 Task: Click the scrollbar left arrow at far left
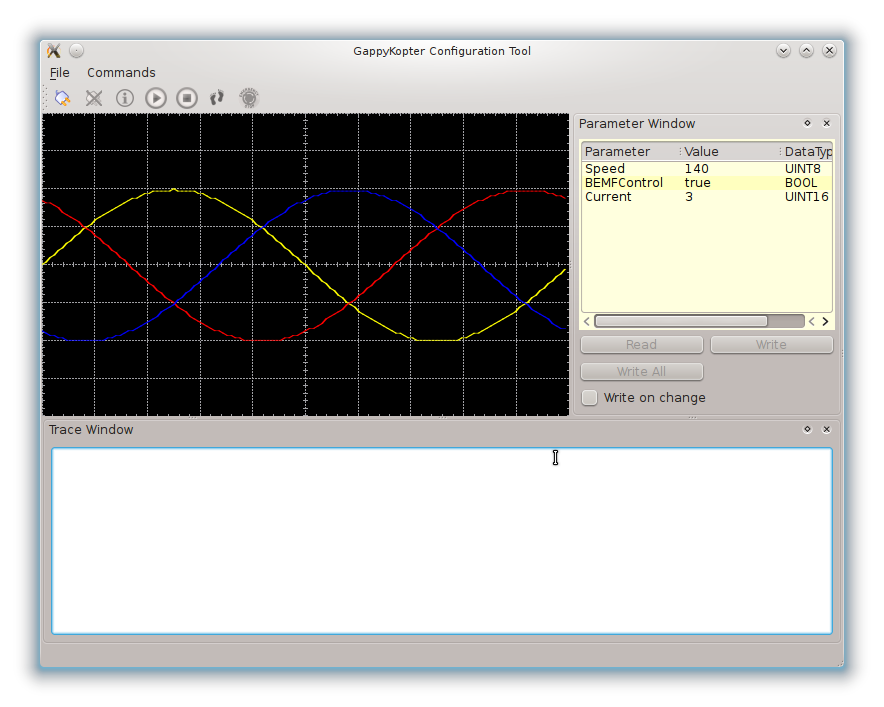(x=587, y=321)
